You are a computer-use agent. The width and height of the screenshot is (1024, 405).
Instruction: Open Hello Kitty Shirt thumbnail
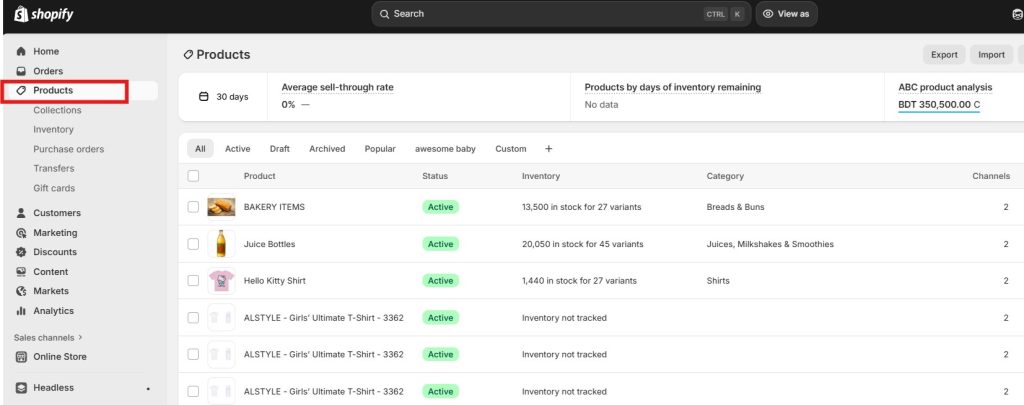(x=221, y=281)
